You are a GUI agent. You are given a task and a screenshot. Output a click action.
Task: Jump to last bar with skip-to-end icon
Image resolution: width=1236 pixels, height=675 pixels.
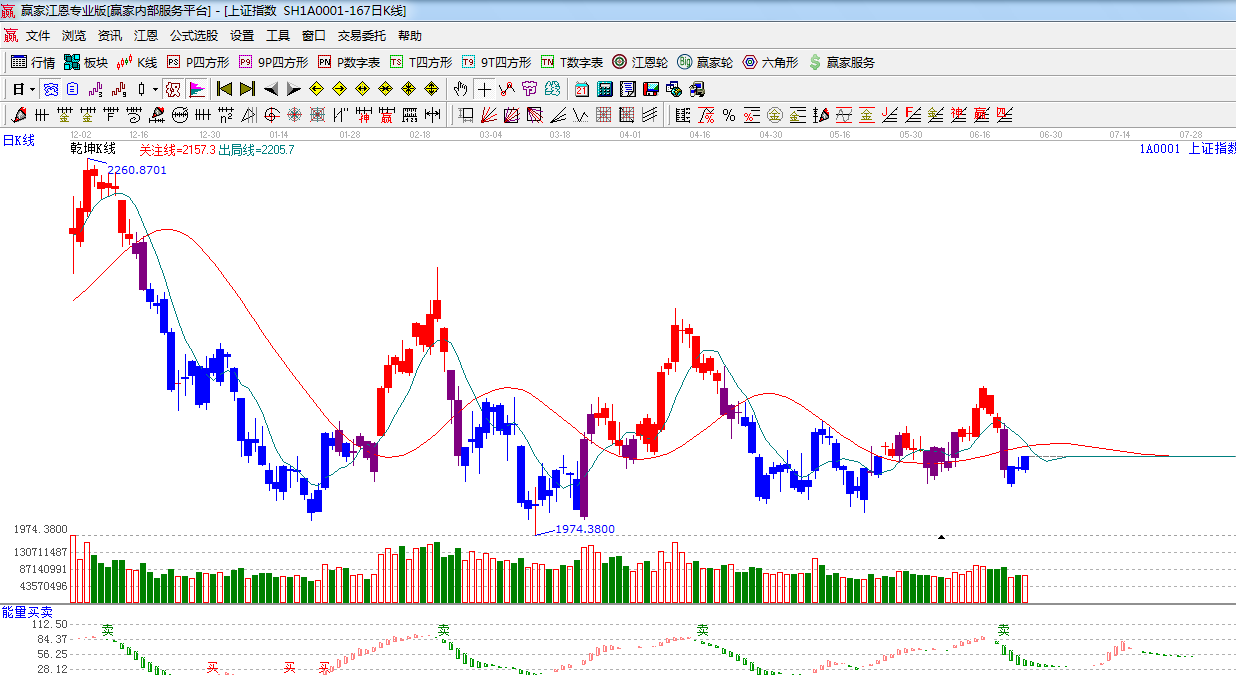click(247, 89)
